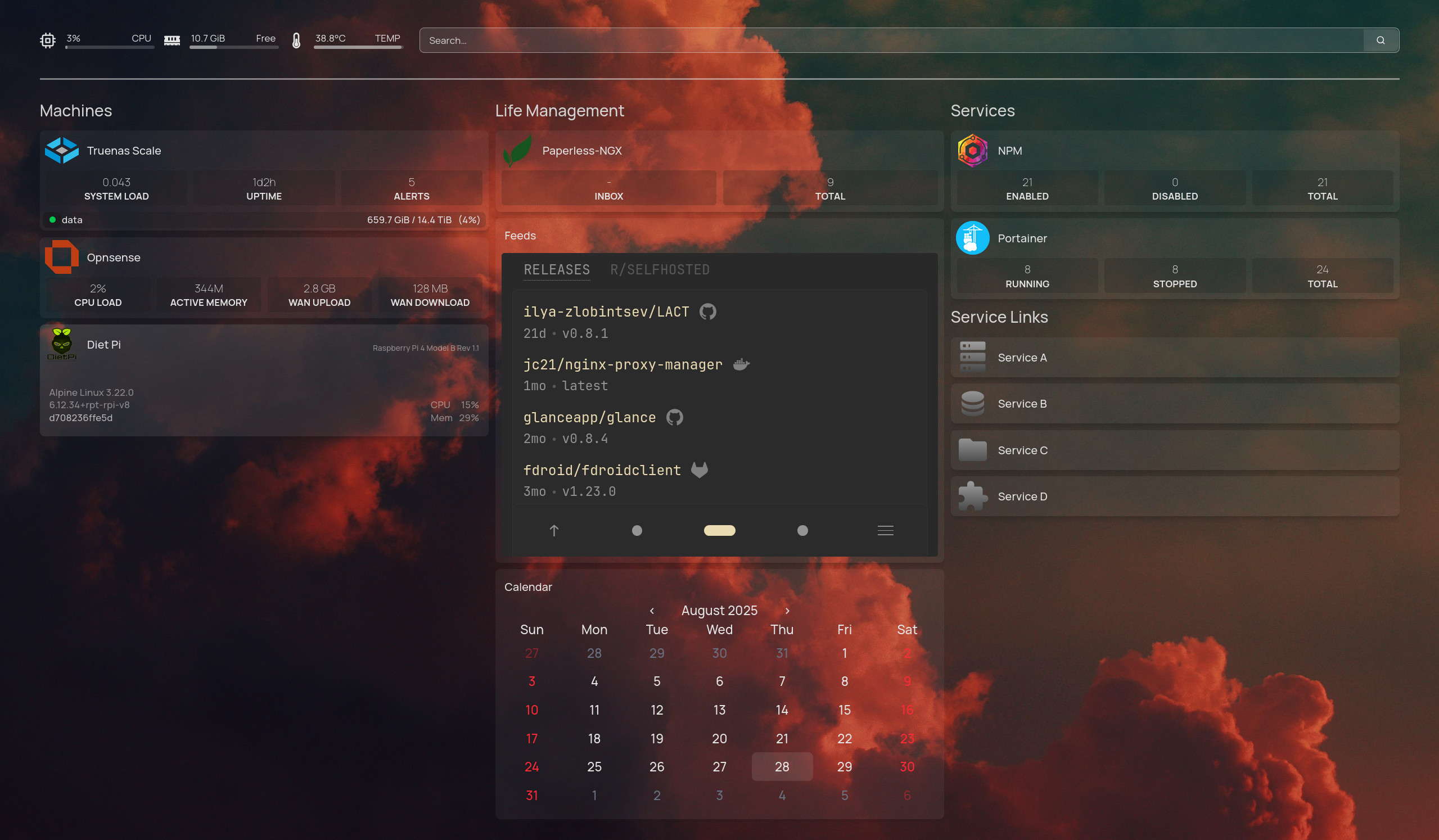Select August 15 in the calendar
1439x840 pixels.
(x=845, y=710)
